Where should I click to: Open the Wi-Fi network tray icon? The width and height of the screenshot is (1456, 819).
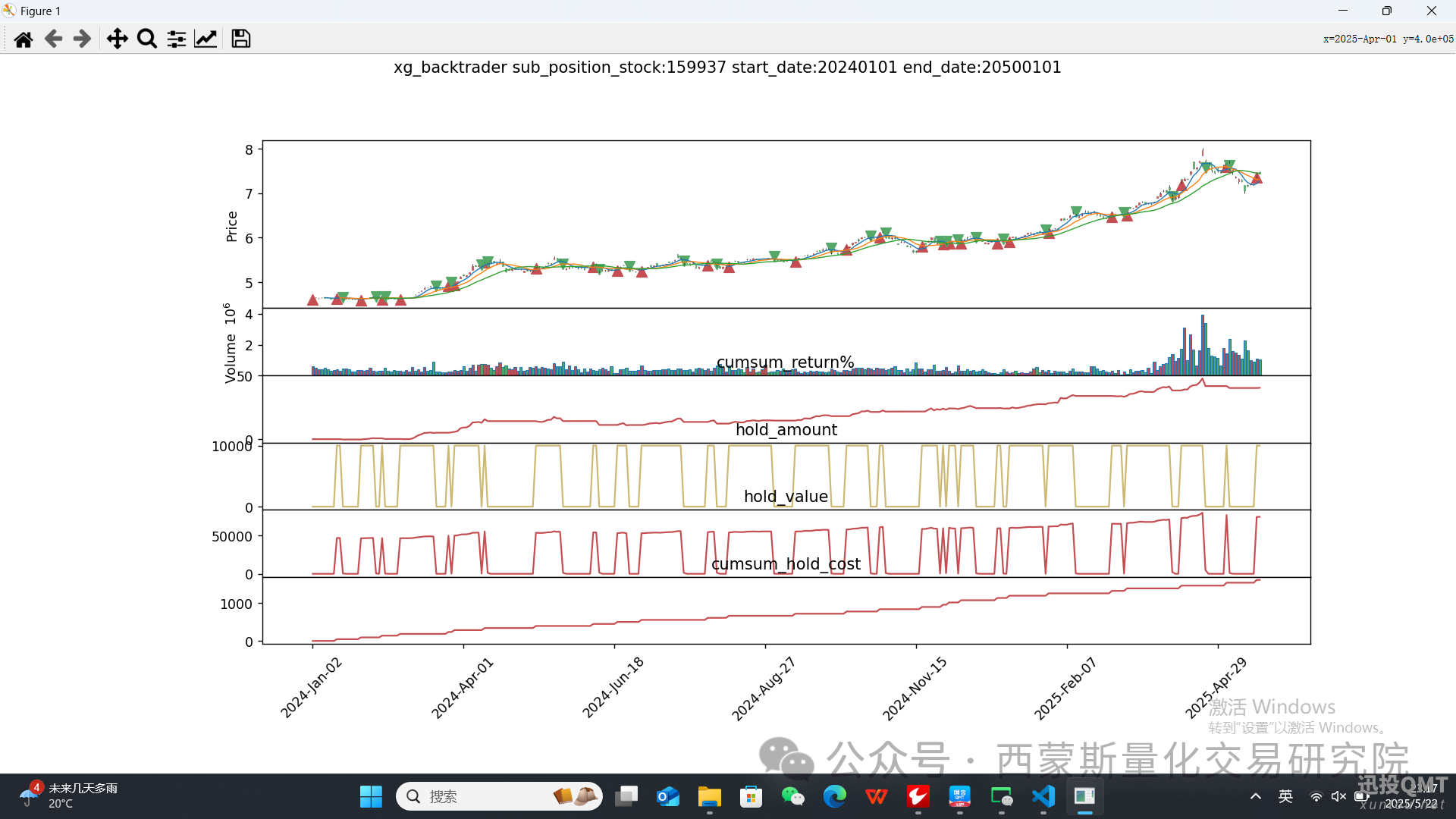pos(1316,796)
